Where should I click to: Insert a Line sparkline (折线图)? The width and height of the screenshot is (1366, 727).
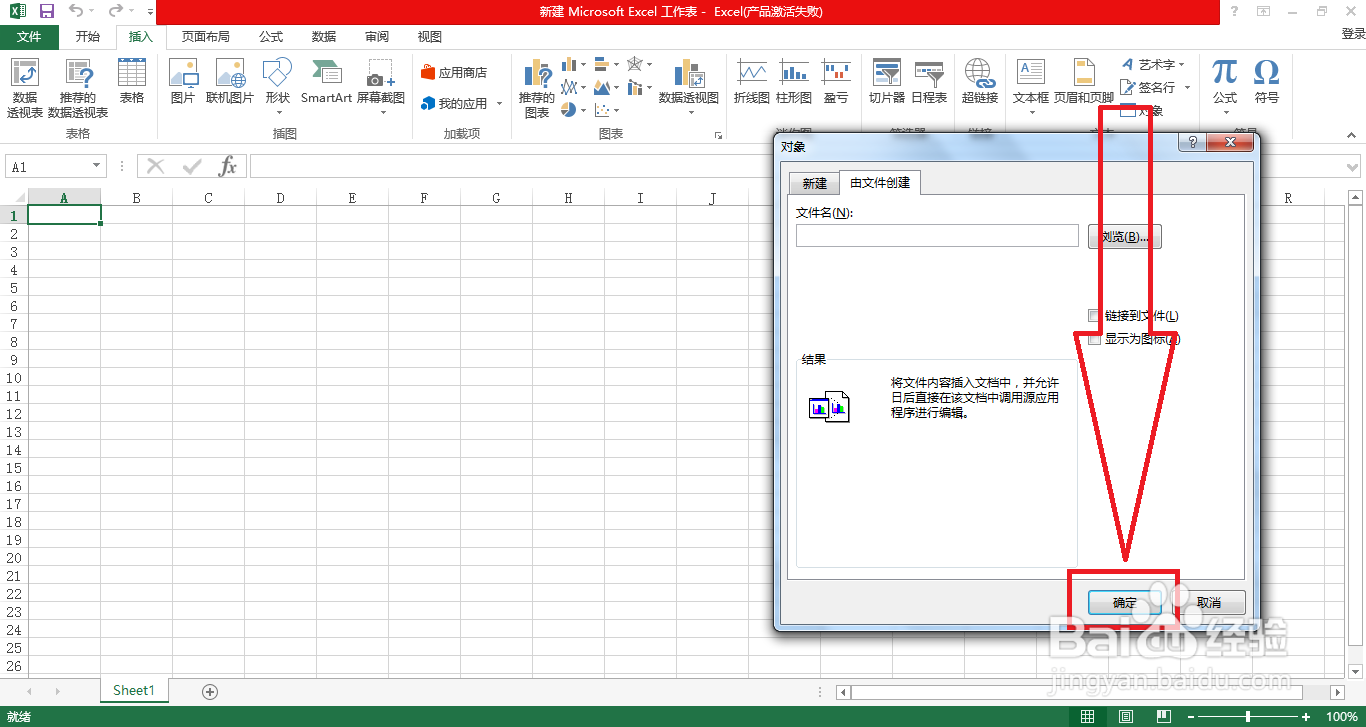pos(751,82)
